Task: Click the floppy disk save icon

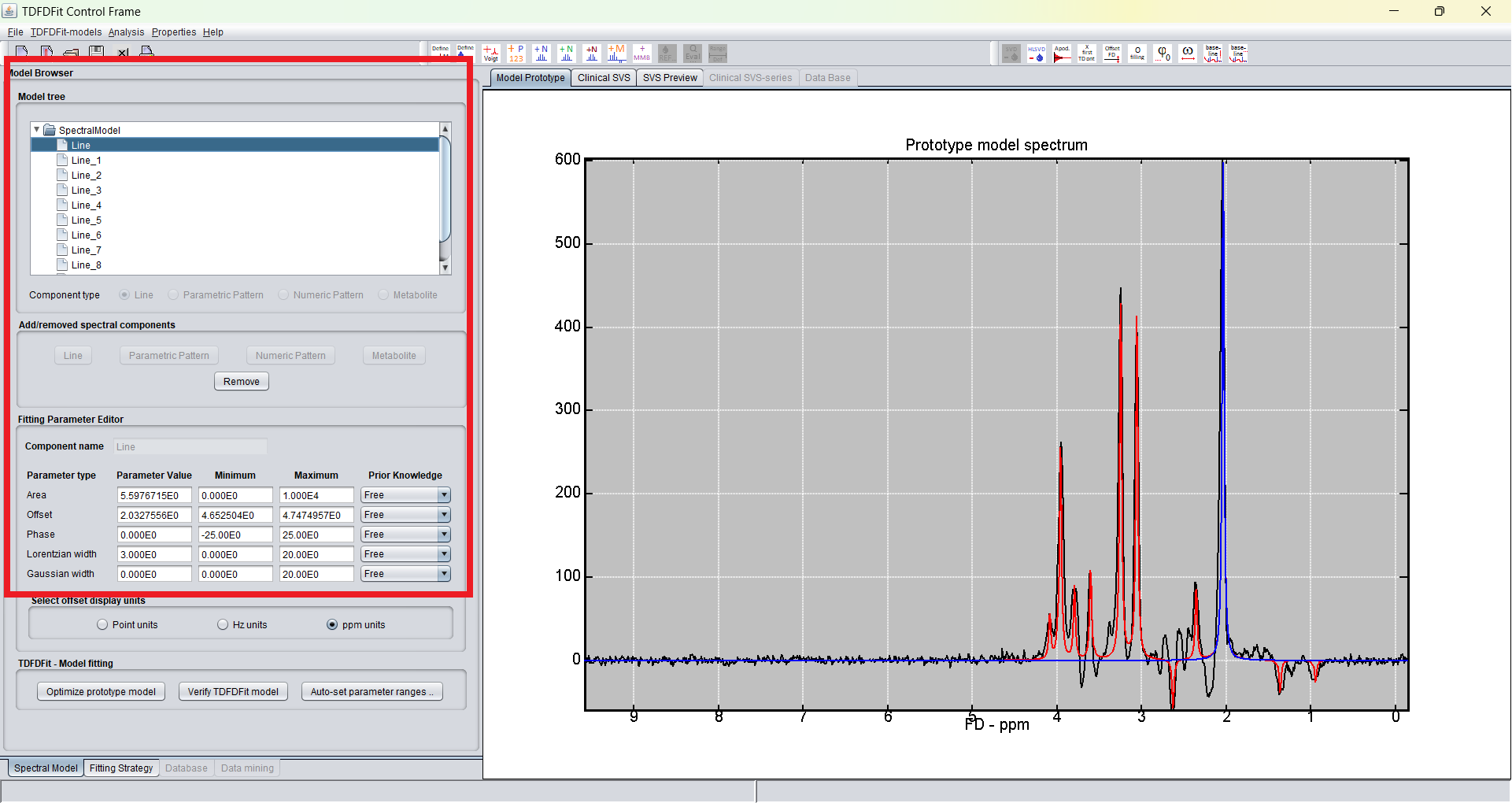Action: tap(97, 52)
